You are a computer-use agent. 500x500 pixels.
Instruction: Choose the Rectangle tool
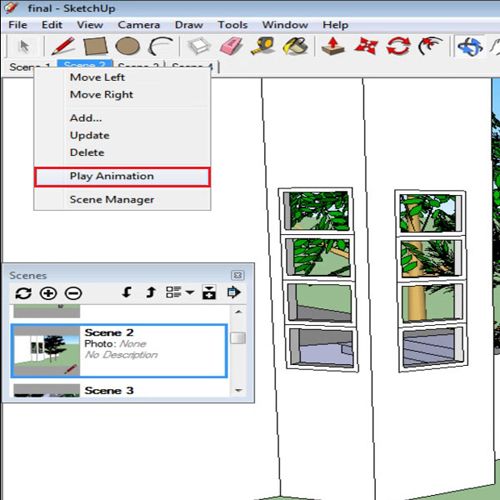(96, 46)
